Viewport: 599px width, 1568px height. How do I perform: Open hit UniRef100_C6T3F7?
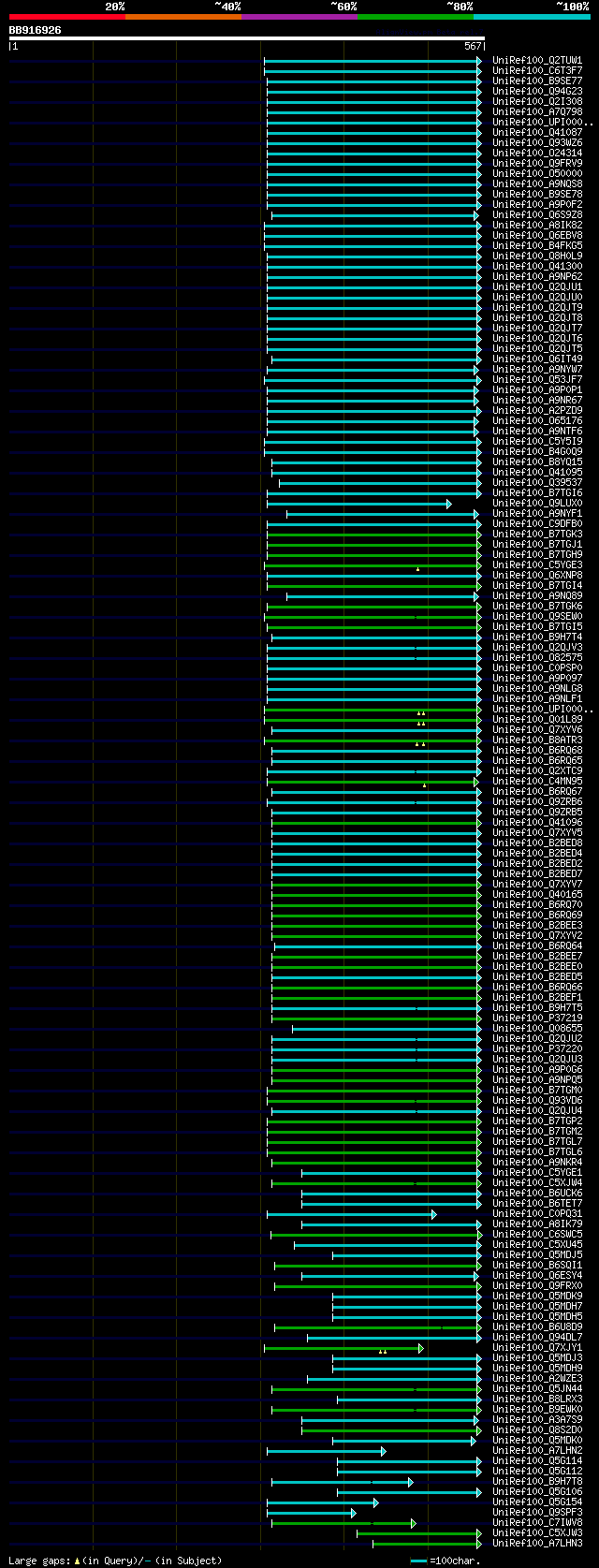click(x=537, y=70)
